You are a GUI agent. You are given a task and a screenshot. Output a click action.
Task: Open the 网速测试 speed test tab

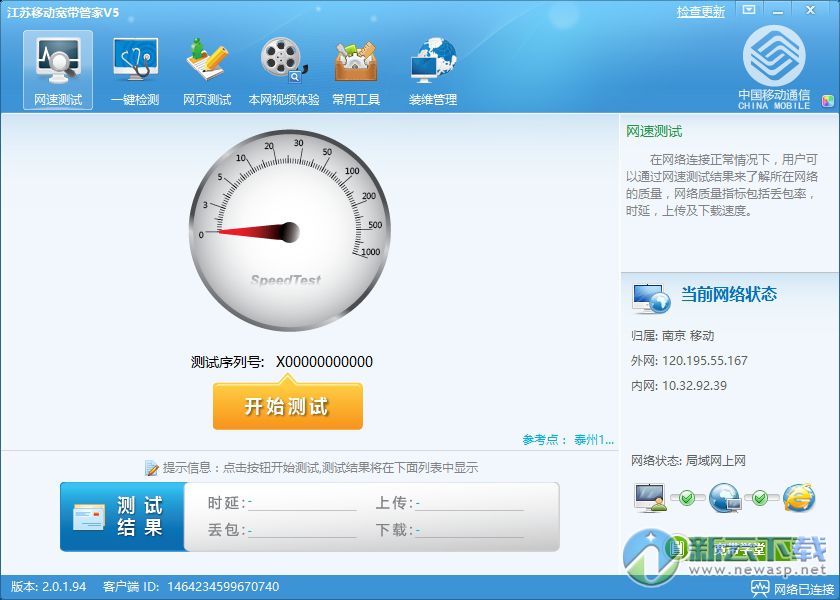click(58, 70)
